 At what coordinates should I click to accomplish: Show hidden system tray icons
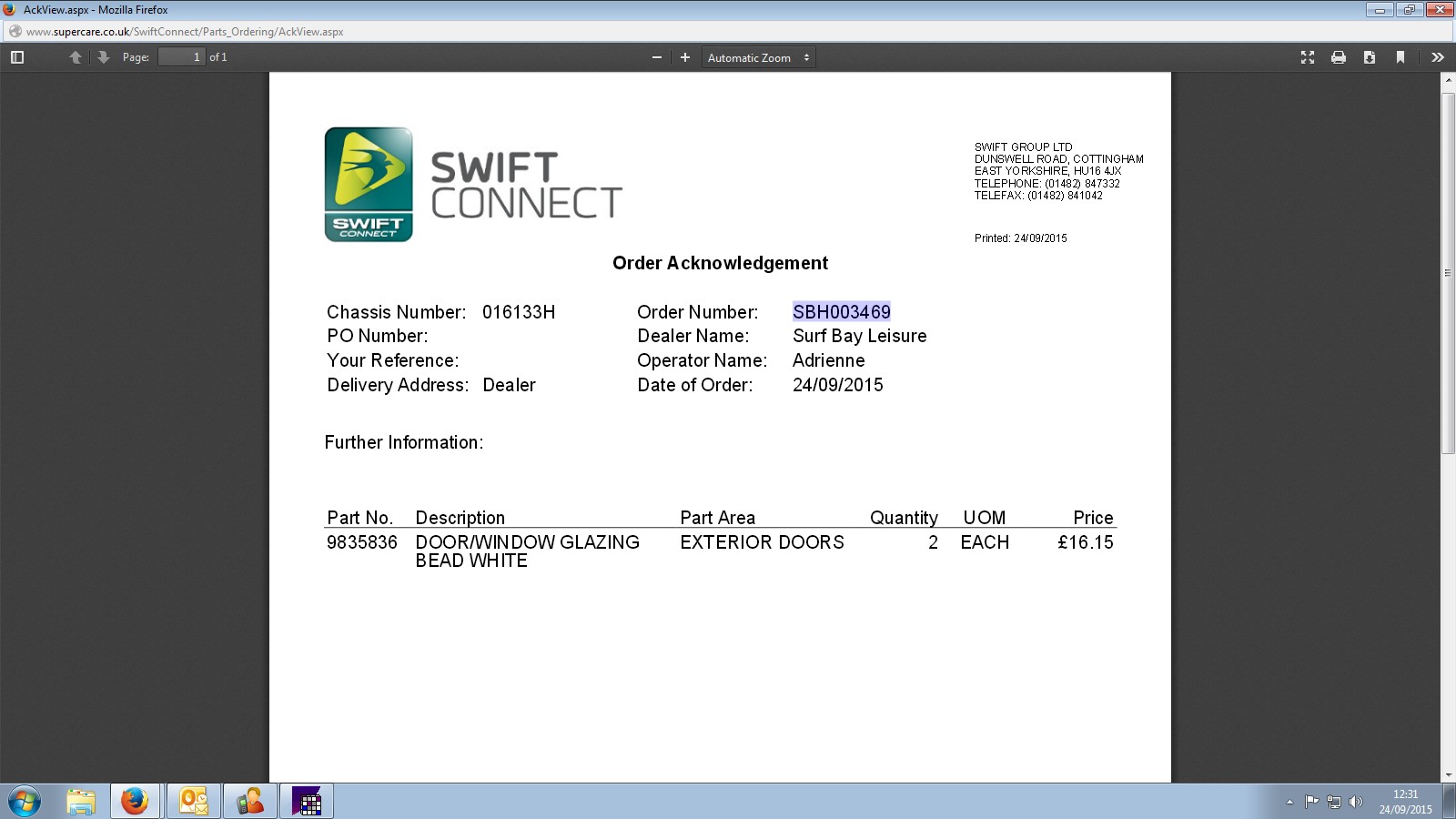[x=1289, y=802]
